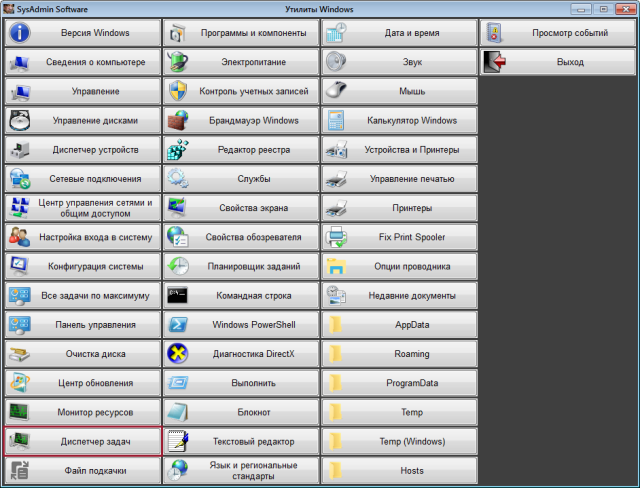Click the Утилиты Windows title bar
Viewport: 640px width, 488px height.
tap(320, 8)
